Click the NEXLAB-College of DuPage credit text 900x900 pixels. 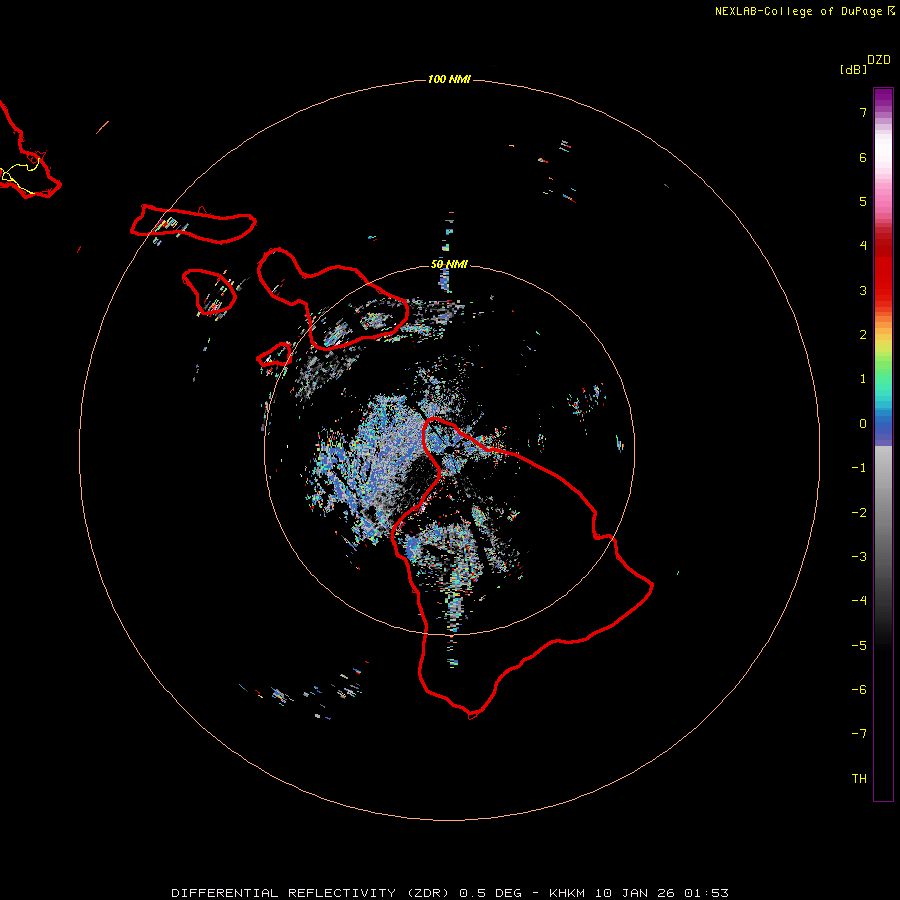pyautogui.click(x=798, y=11)
